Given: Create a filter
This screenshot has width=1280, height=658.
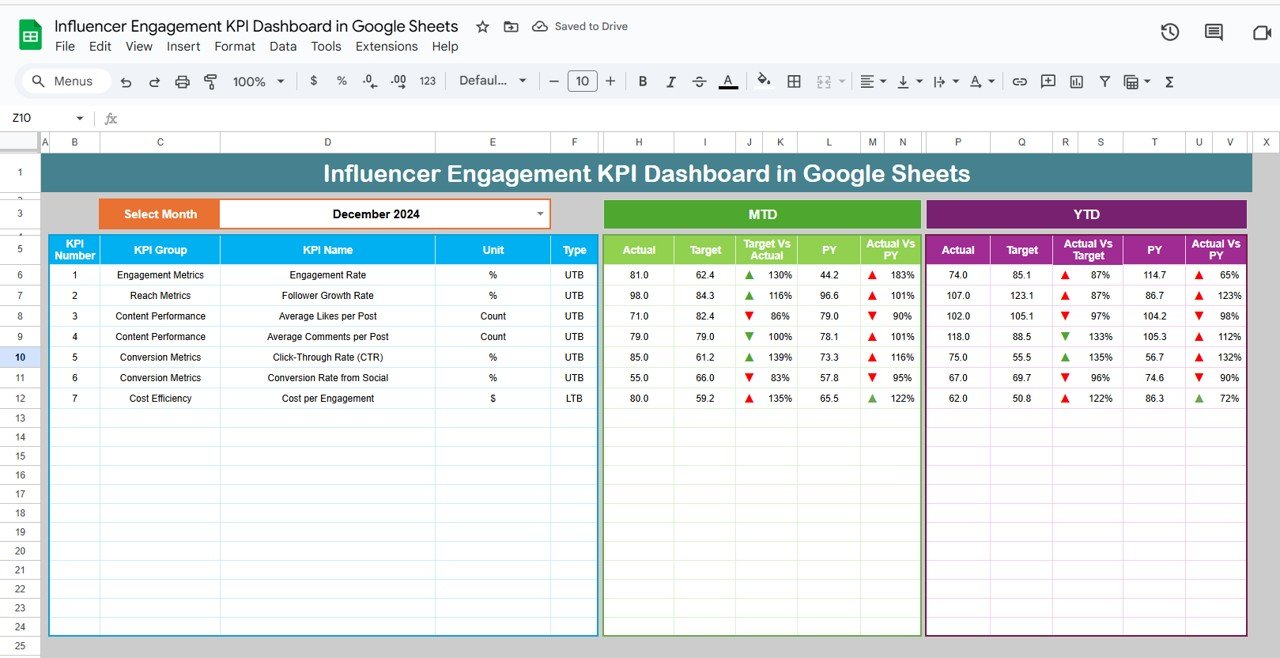Looking at the screenshot, I should pos(1104,81).
